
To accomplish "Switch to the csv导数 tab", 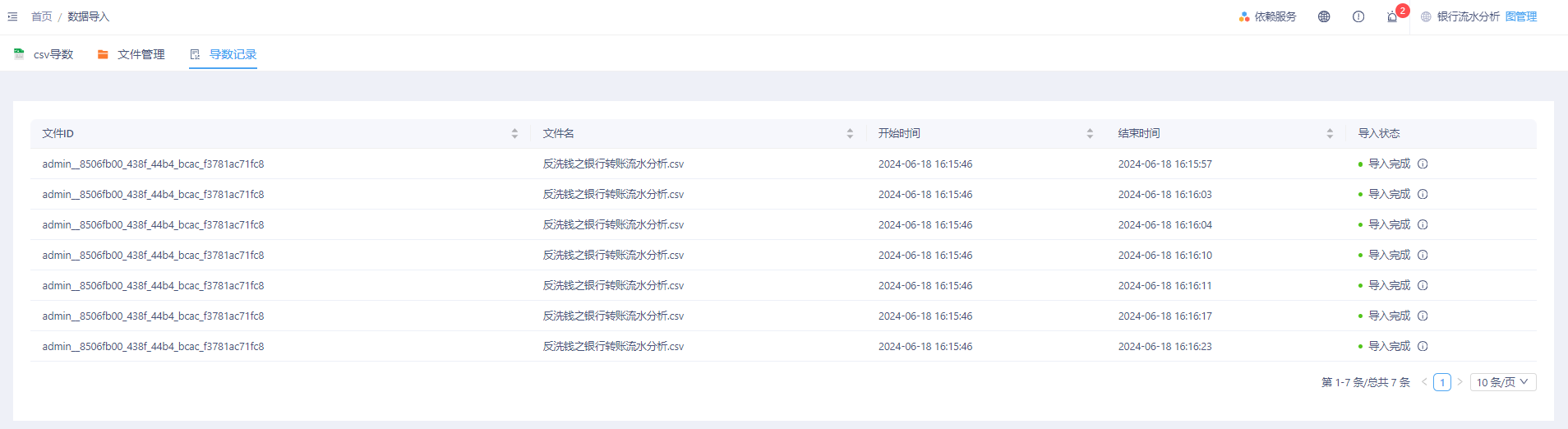I will coord(44,54).
